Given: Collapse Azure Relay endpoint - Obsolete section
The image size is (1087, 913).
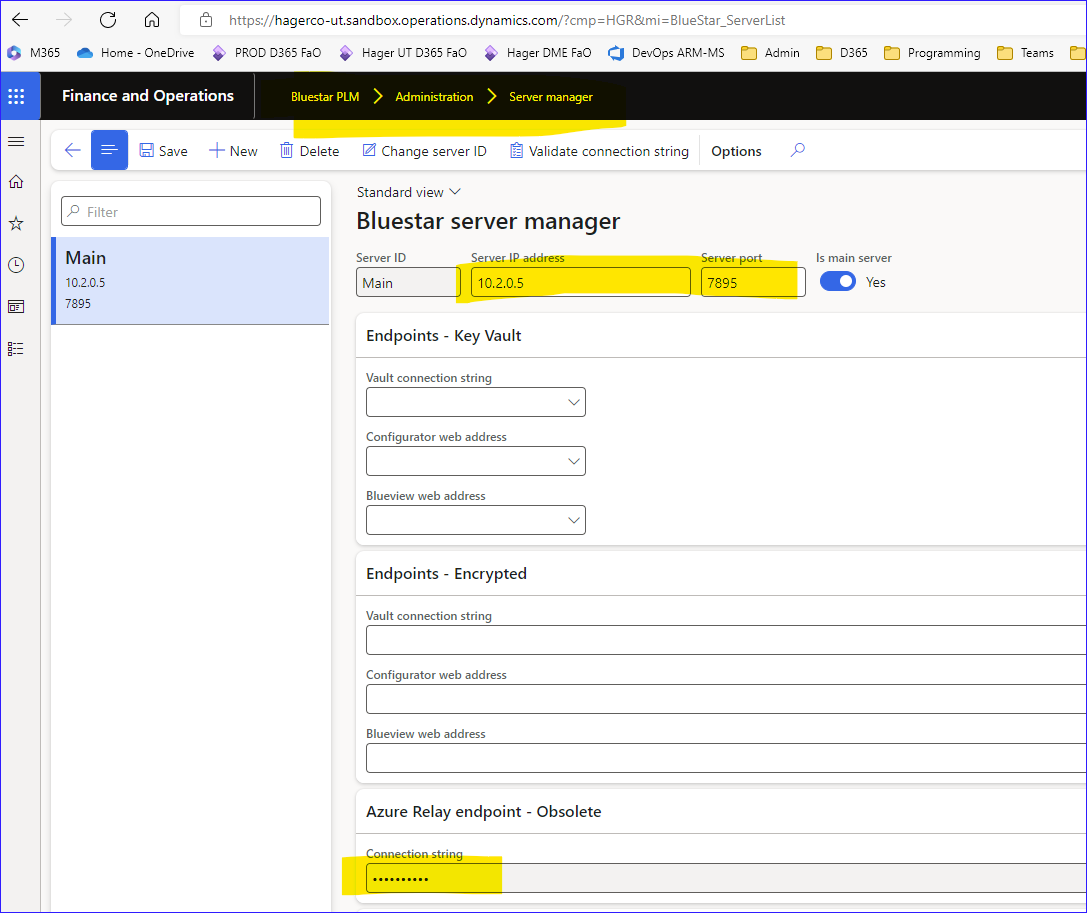Looking at the screenshot, I should [x=483, y=812].
